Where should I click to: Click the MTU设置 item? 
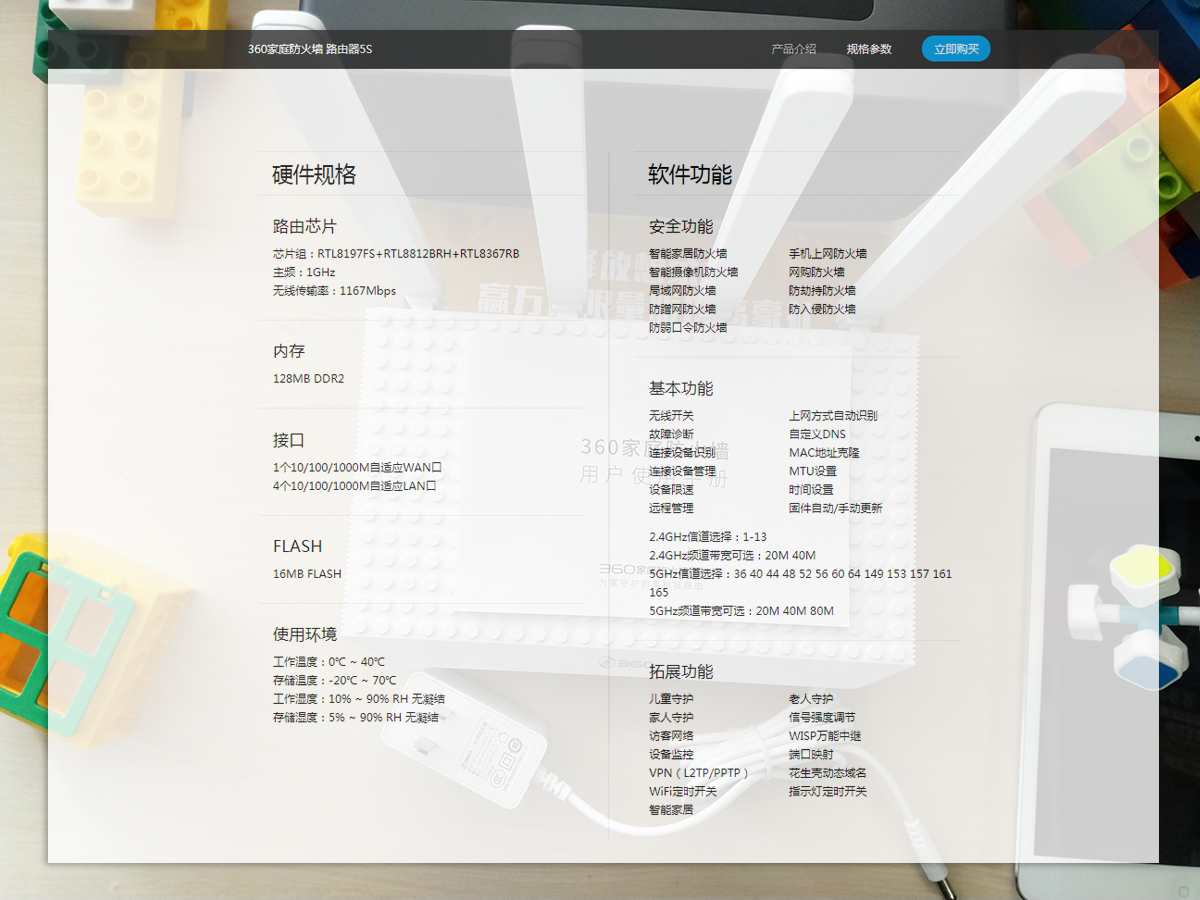(x=813, y=472)
